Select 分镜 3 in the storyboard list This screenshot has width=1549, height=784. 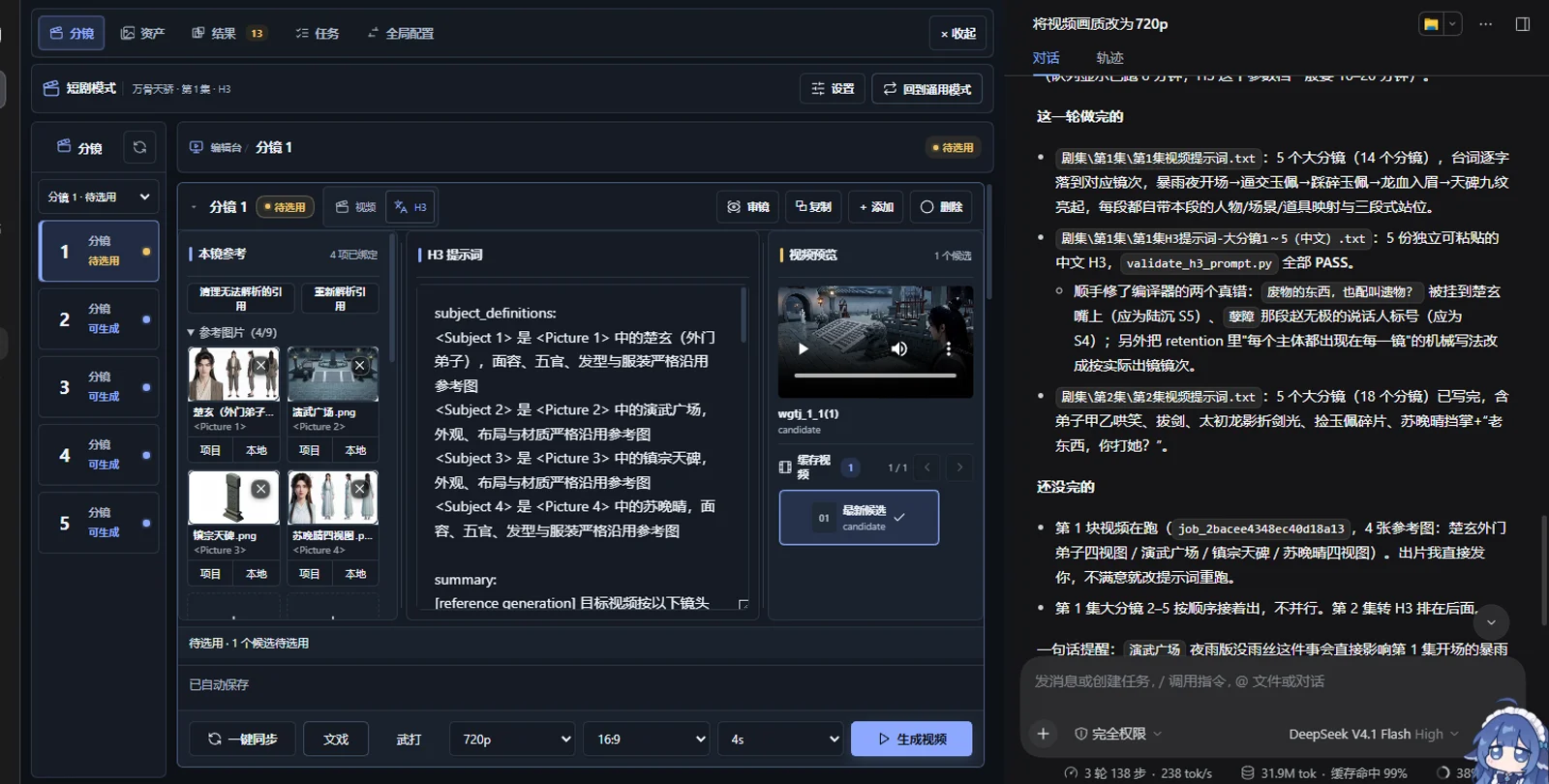pos(99,387)
